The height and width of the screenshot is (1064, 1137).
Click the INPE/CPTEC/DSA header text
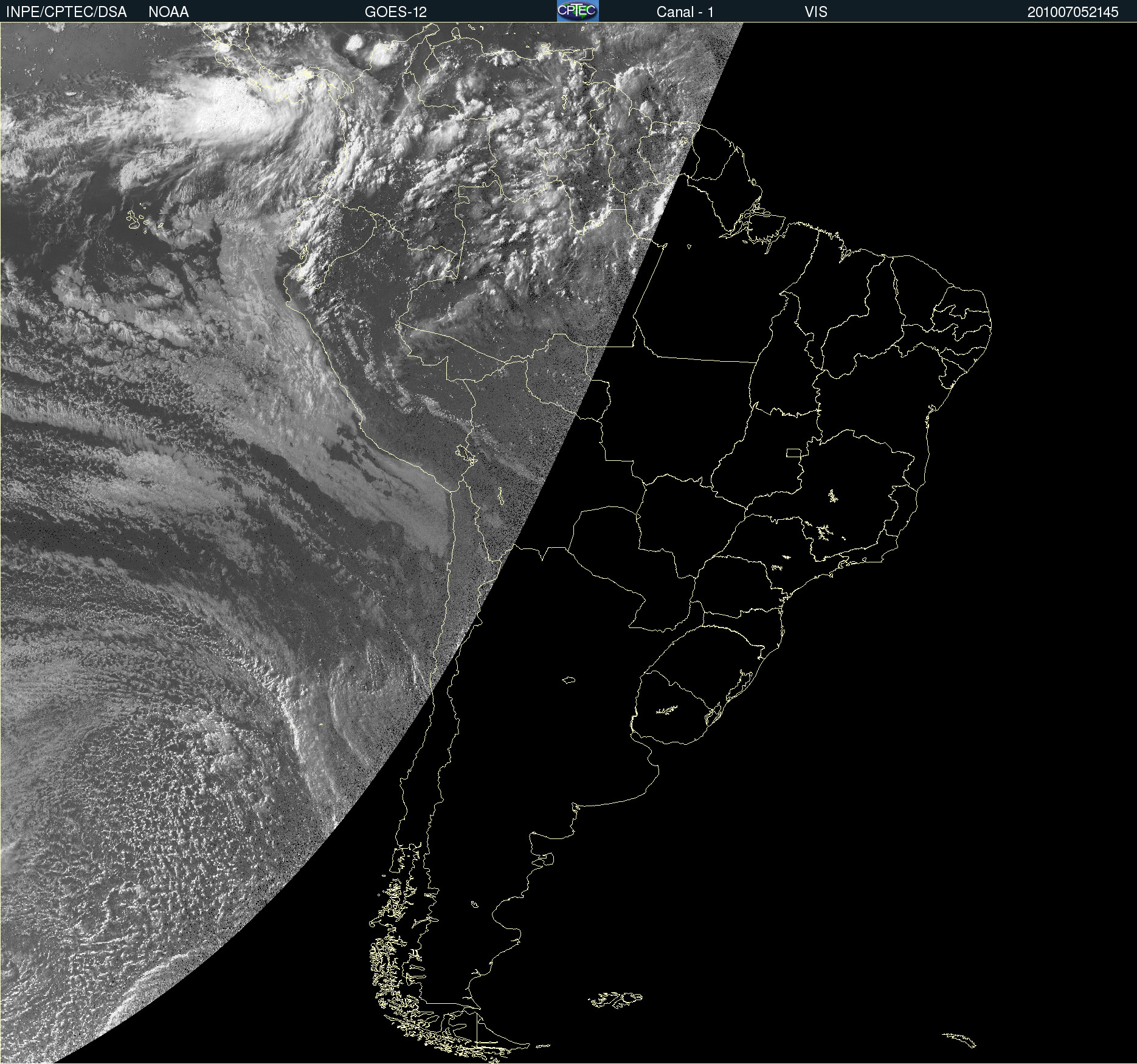coord(66,12)
